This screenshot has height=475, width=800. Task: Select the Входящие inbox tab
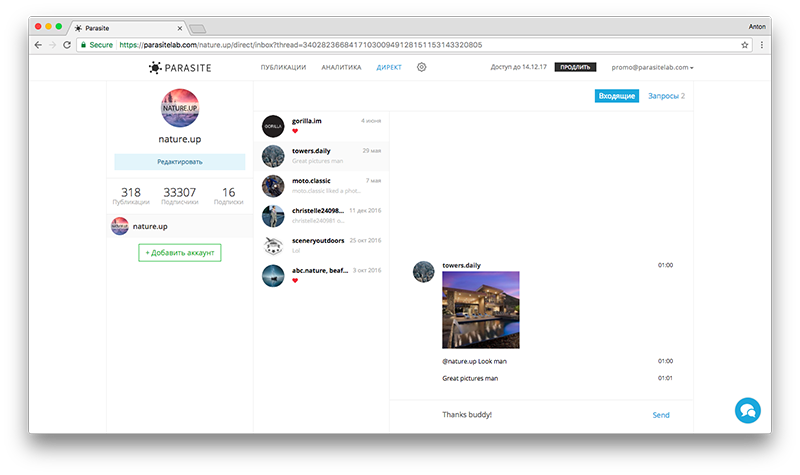(x=616, y=96)
